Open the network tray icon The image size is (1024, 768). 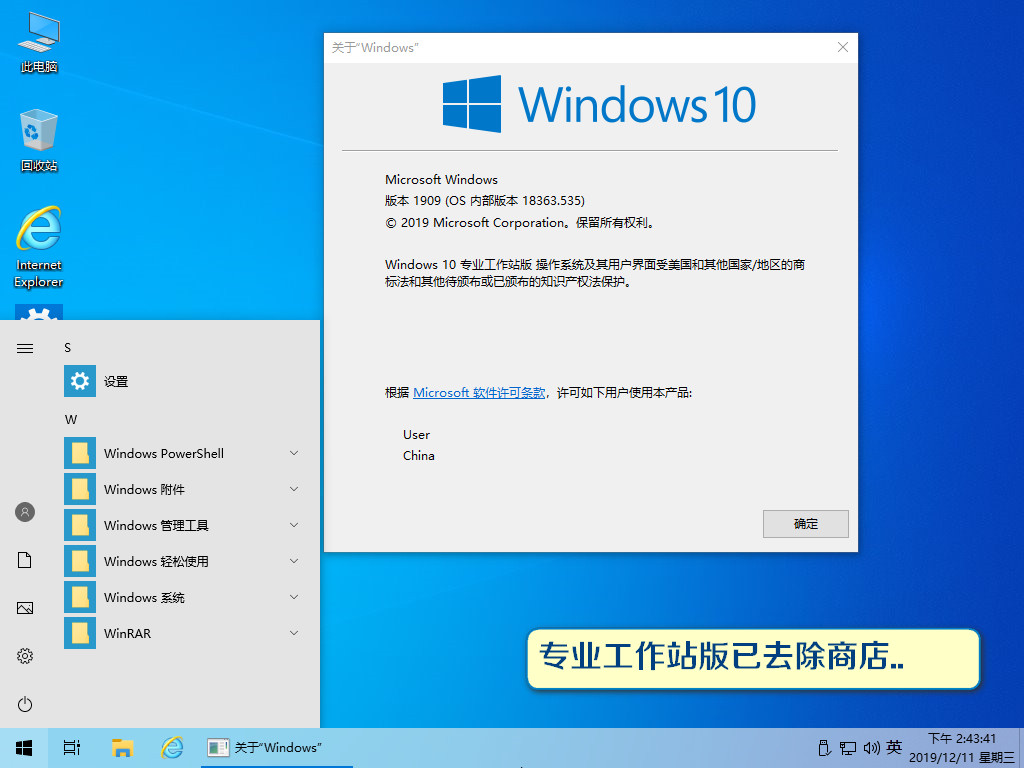coord(848,748)
